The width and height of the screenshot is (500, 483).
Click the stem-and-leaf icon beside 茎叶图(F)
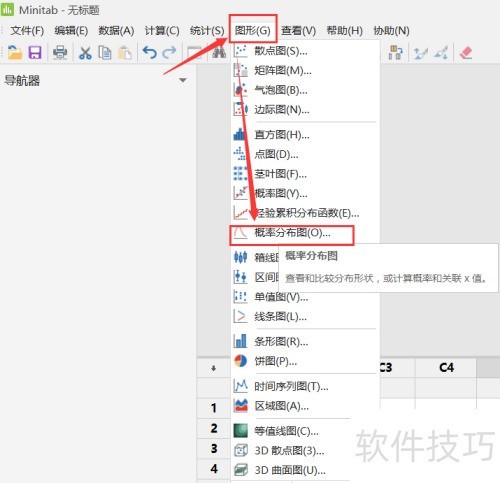click(x=240, y=174)
